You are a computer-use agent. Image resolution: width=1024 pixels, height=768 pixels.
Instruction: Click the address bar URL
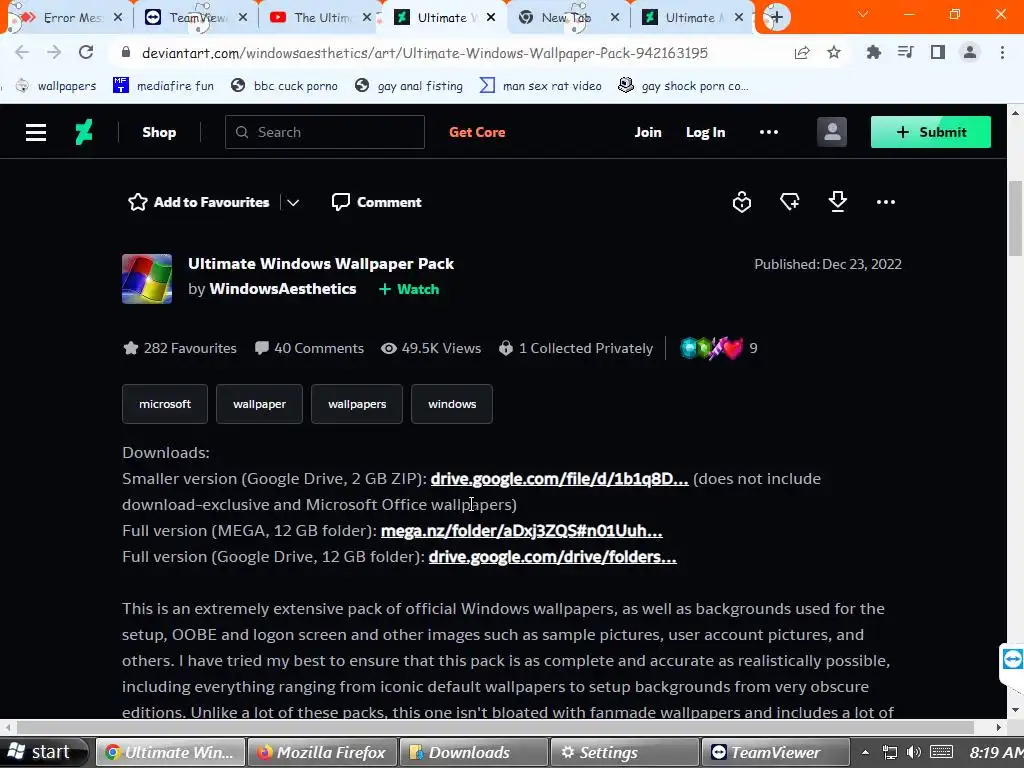coord(424,53)
